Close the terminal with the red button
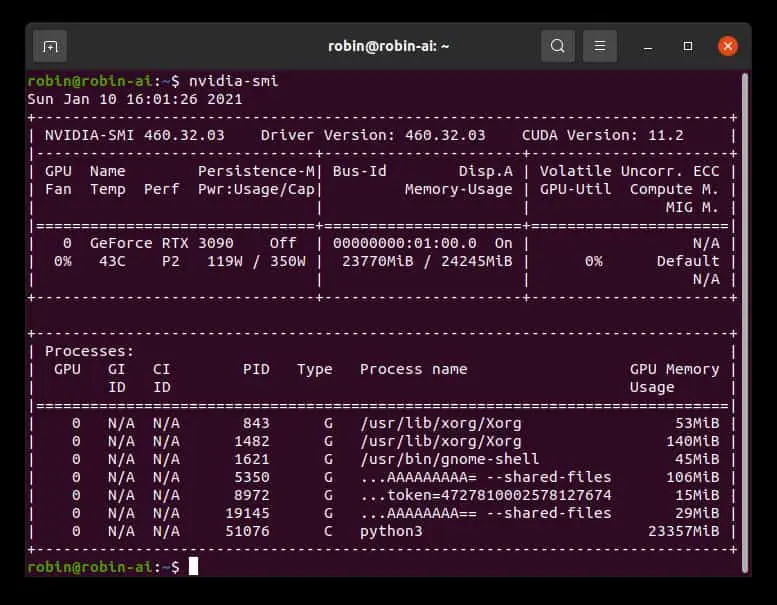The height and width of the screenshot is (605, 777). tap(728, 46)
